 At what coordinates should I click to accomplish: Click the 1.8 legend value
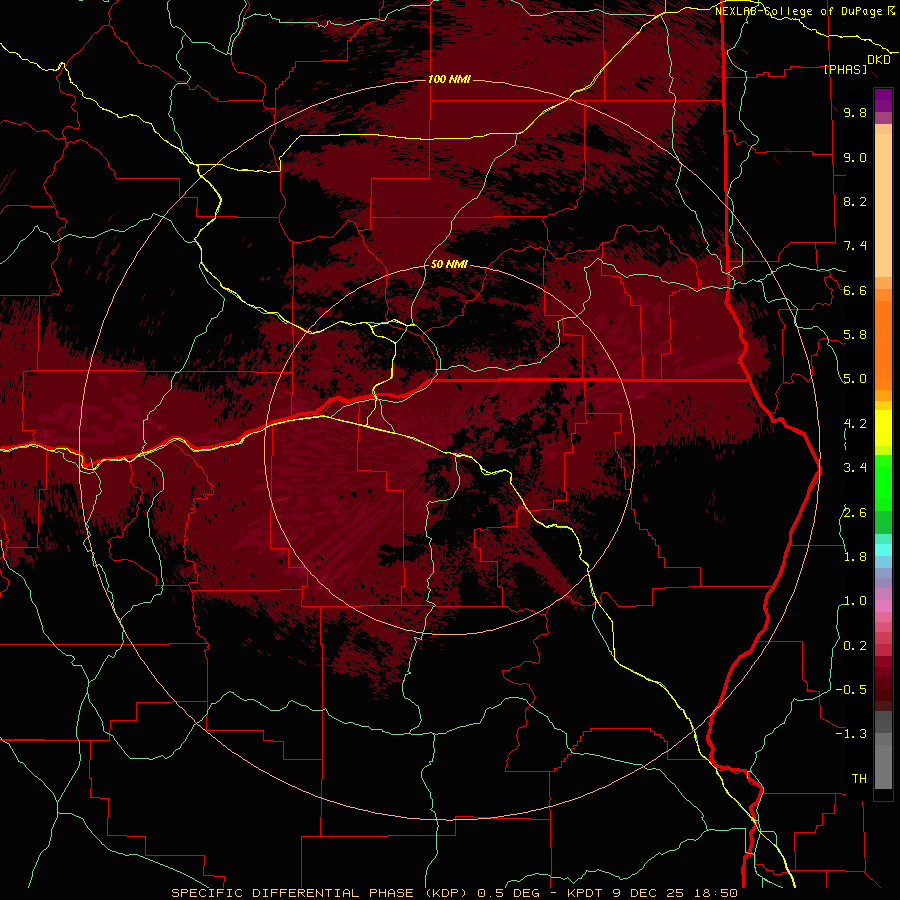[855, 557]
